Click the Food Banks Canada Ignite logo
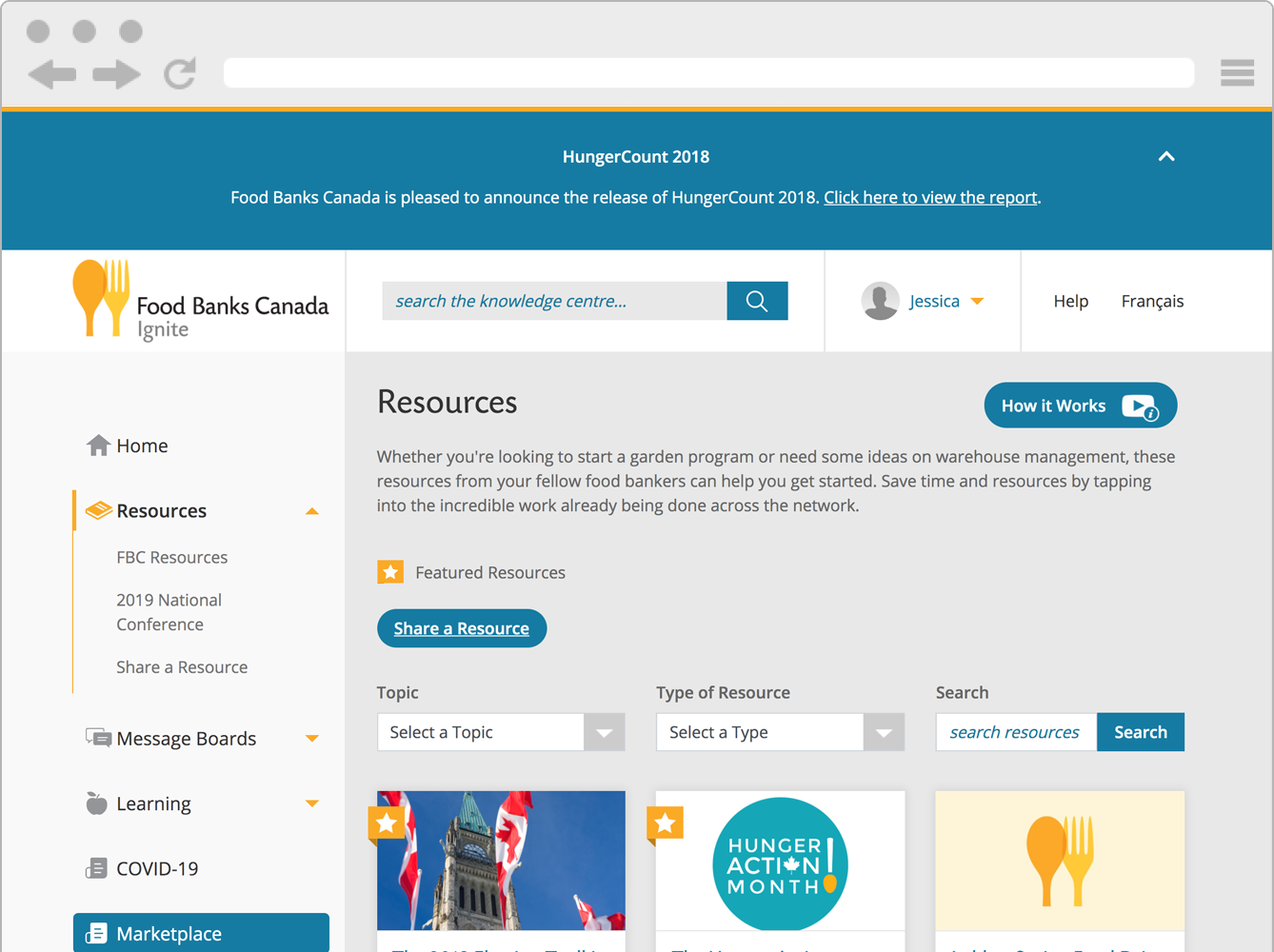The image size is (1274, 952). click(201, 301)
